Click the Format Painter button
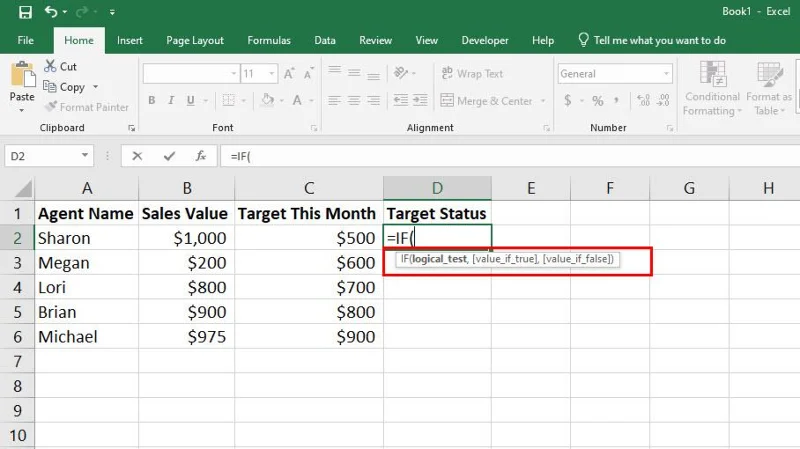Viewport: 800px width, 449px height. pyautogui.click(x=86, y=107)
